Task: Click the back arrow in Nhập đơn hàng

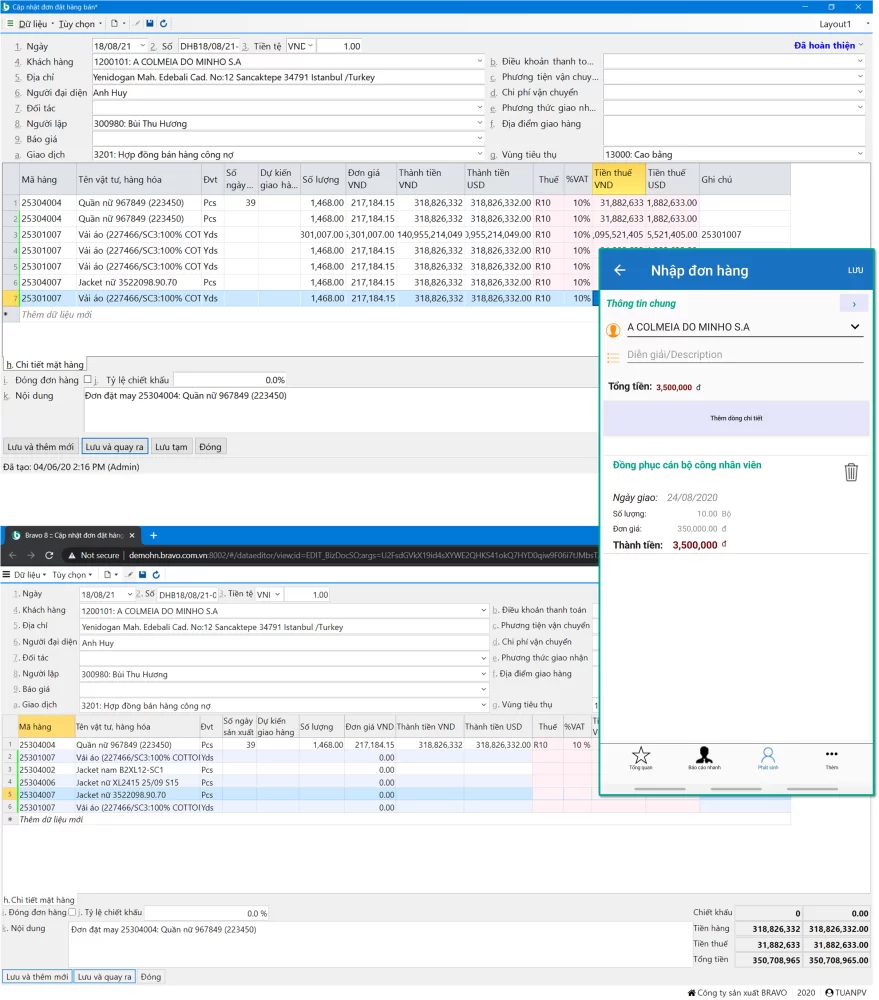Action: pos(620,271)
